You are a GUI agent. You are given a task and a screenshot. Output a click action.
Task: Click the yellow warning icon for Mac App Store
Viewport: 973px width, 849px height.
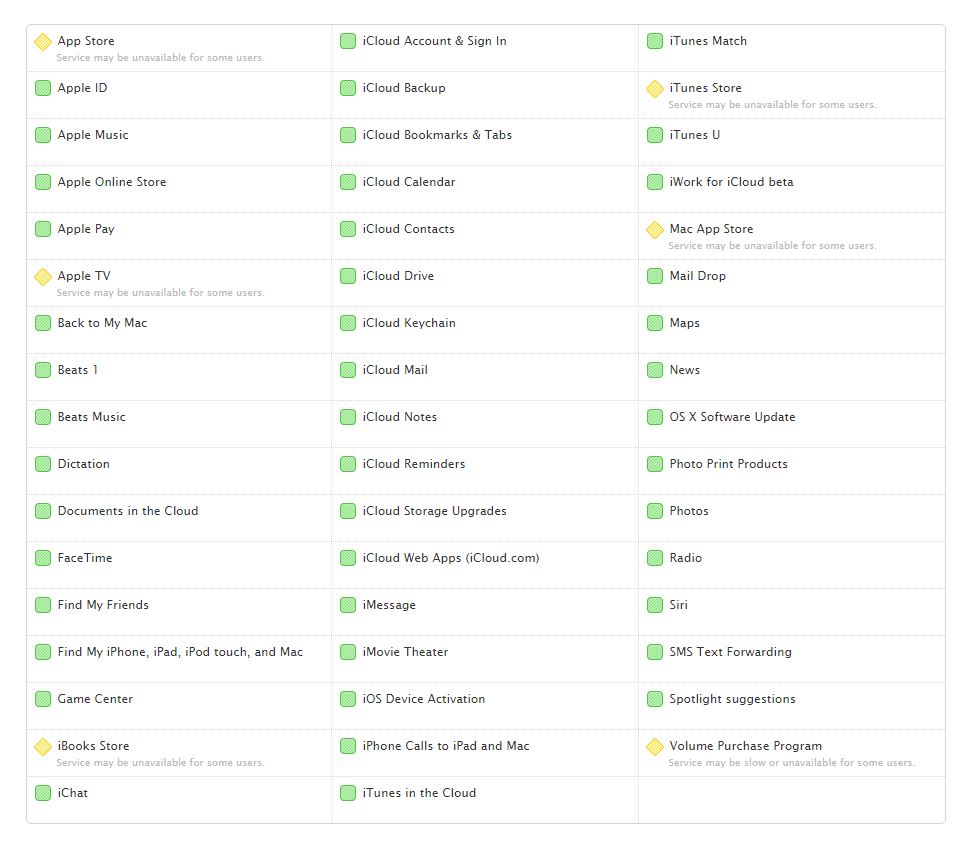tap(655, 230)
